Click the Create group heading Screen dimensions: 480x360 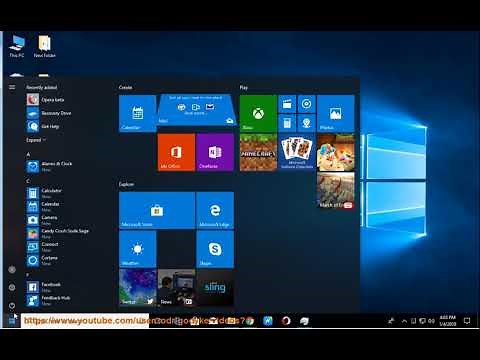tap(125, 87)
